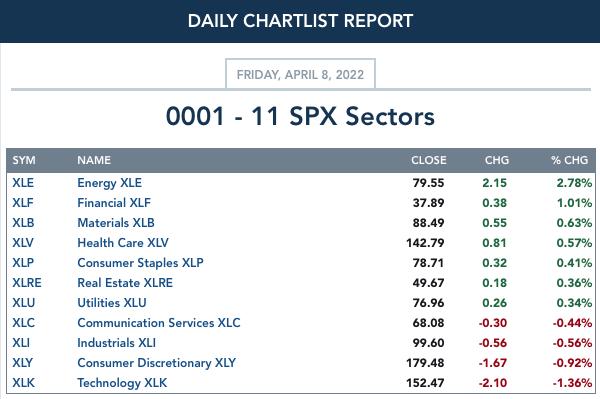The image size is (600, 399).
Task: Open Consumer Discretionary XLY link
Action: (157, 363)
